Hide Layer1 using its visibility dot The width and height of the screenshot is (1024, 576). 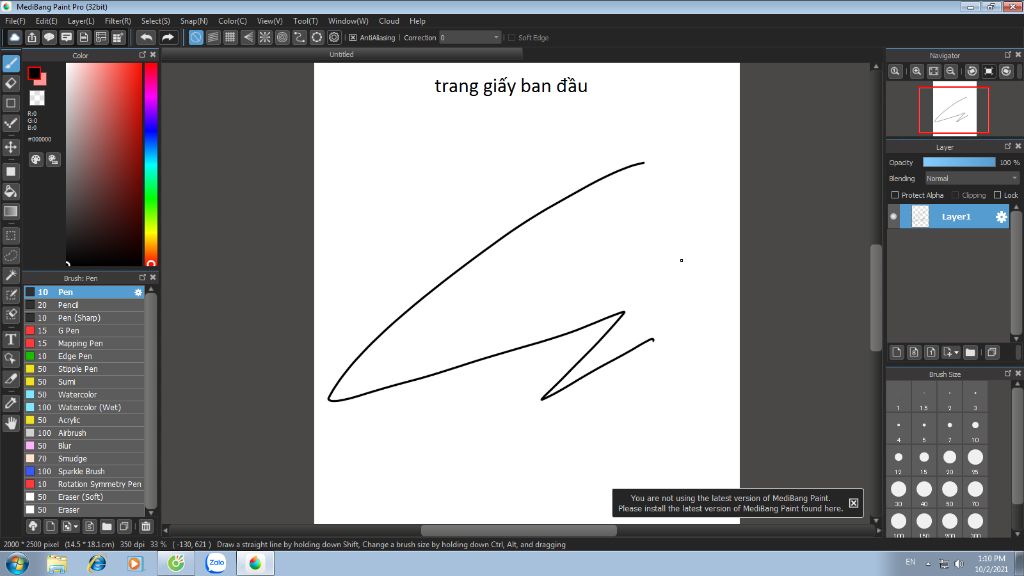click(893, 217)
